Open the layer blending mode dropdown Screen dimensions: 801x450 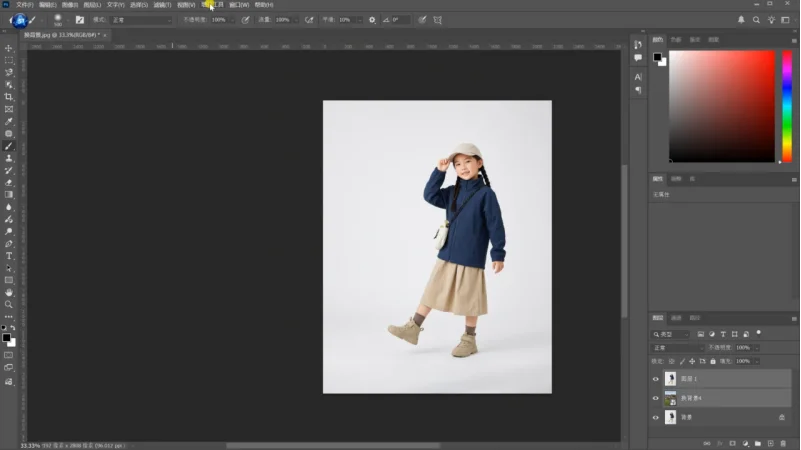pos(678,348)
